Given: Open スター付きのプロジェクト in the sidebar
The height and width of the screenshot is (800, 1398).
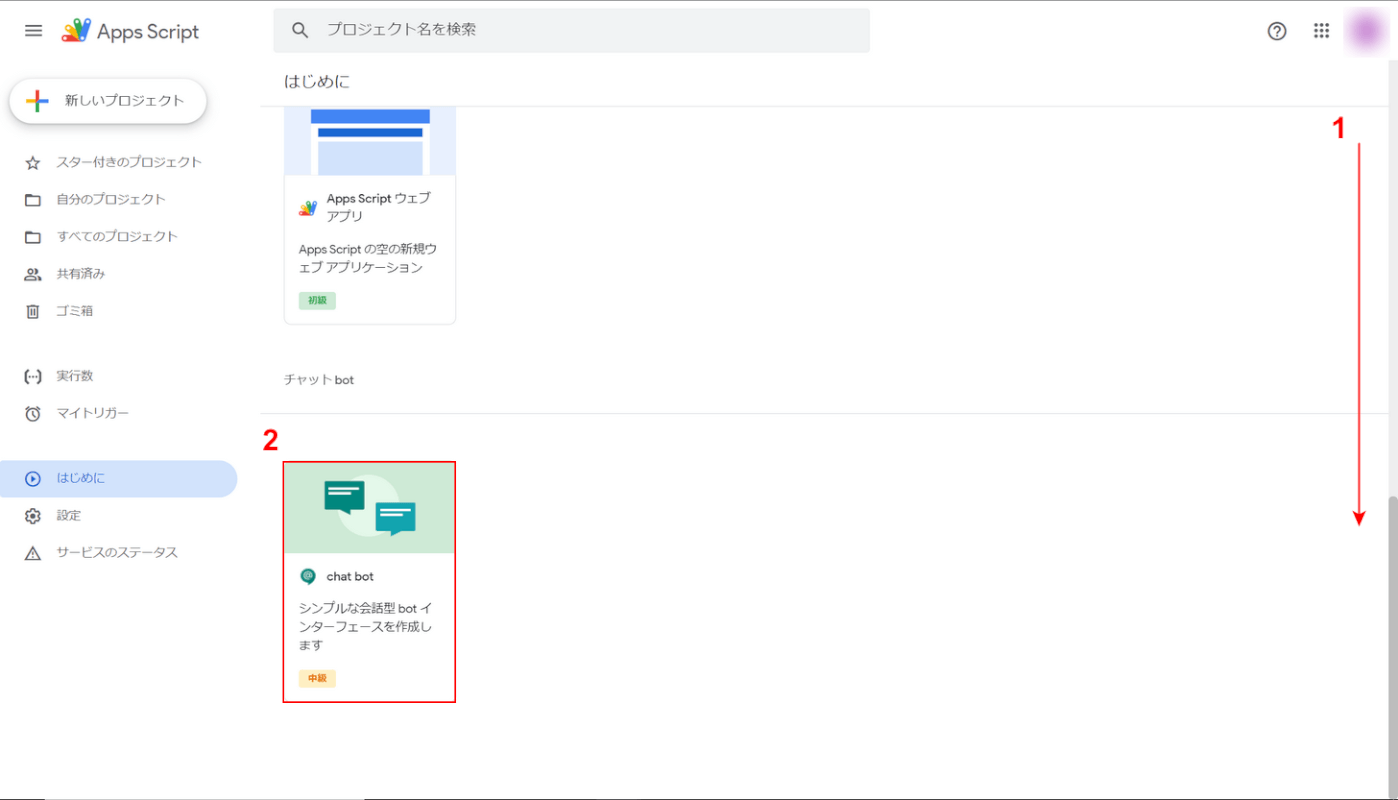Looking at the screenshot, I should tap(129, 162).
